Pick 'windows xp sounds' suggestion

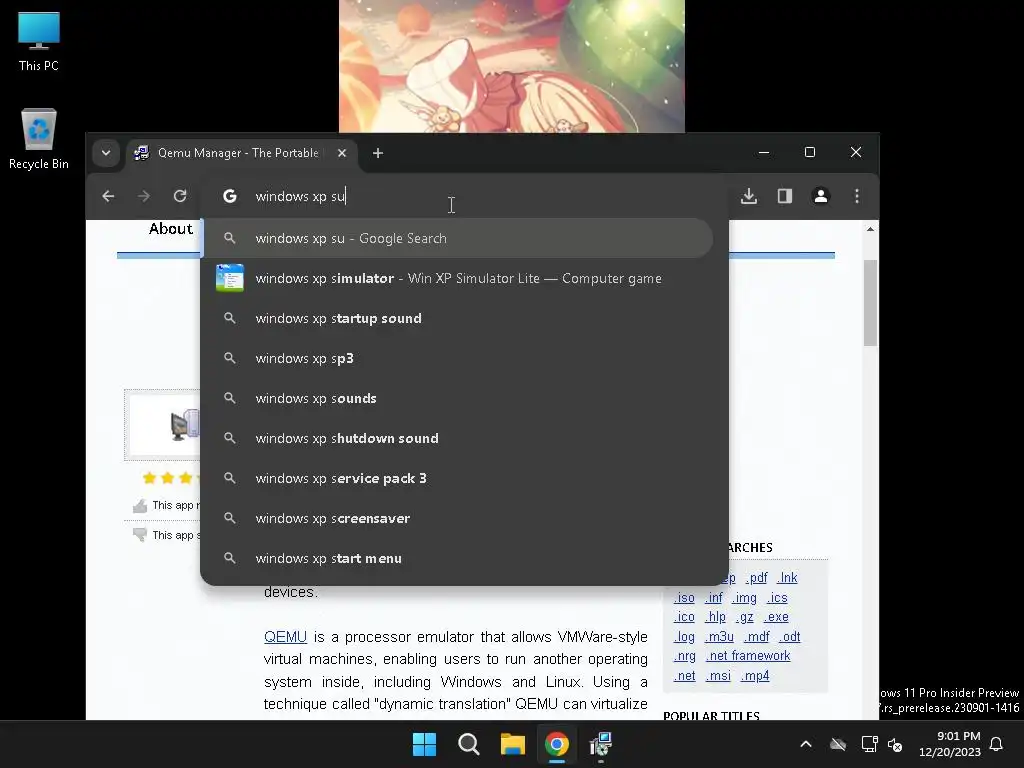coord(456,398)
